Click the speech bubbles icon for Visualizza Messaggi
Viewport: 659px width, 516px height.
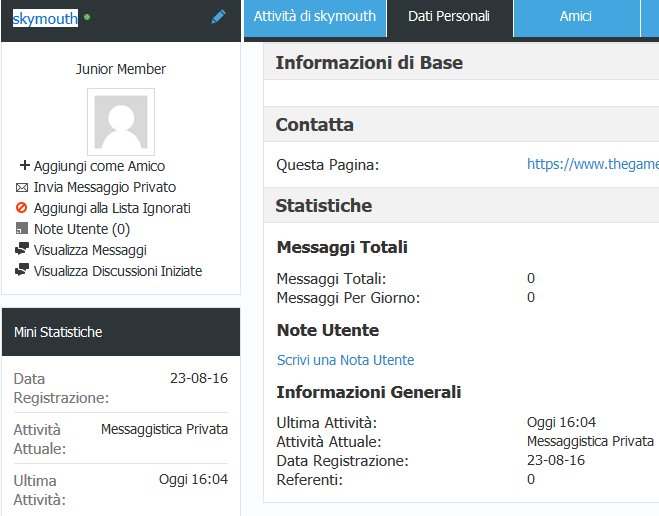pos(22,249)
